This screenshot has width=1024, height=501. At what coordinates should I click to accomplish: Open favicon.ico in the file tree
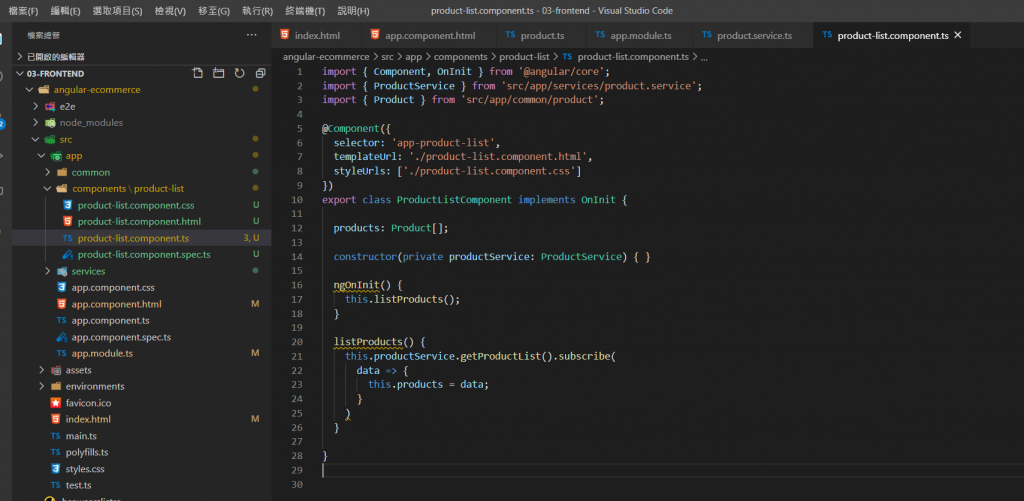(87, 402)
